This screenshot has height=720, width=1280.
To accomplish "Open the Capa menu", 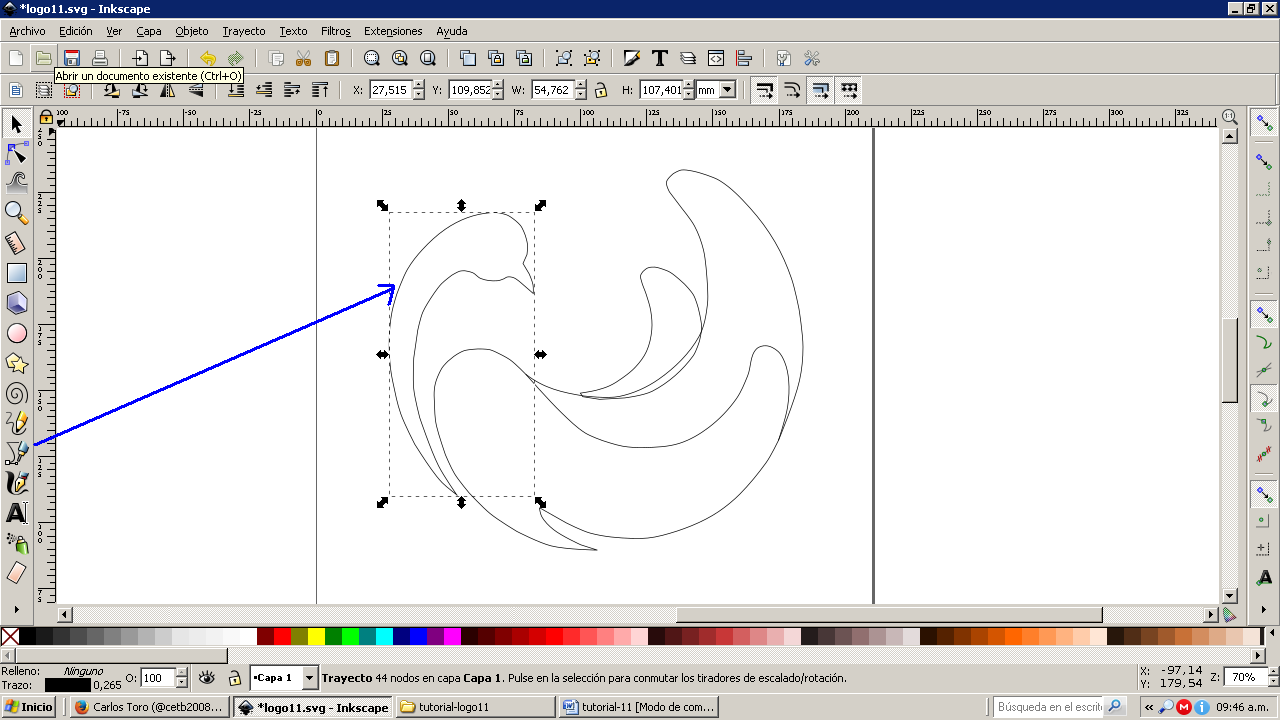I will [149, 31].
